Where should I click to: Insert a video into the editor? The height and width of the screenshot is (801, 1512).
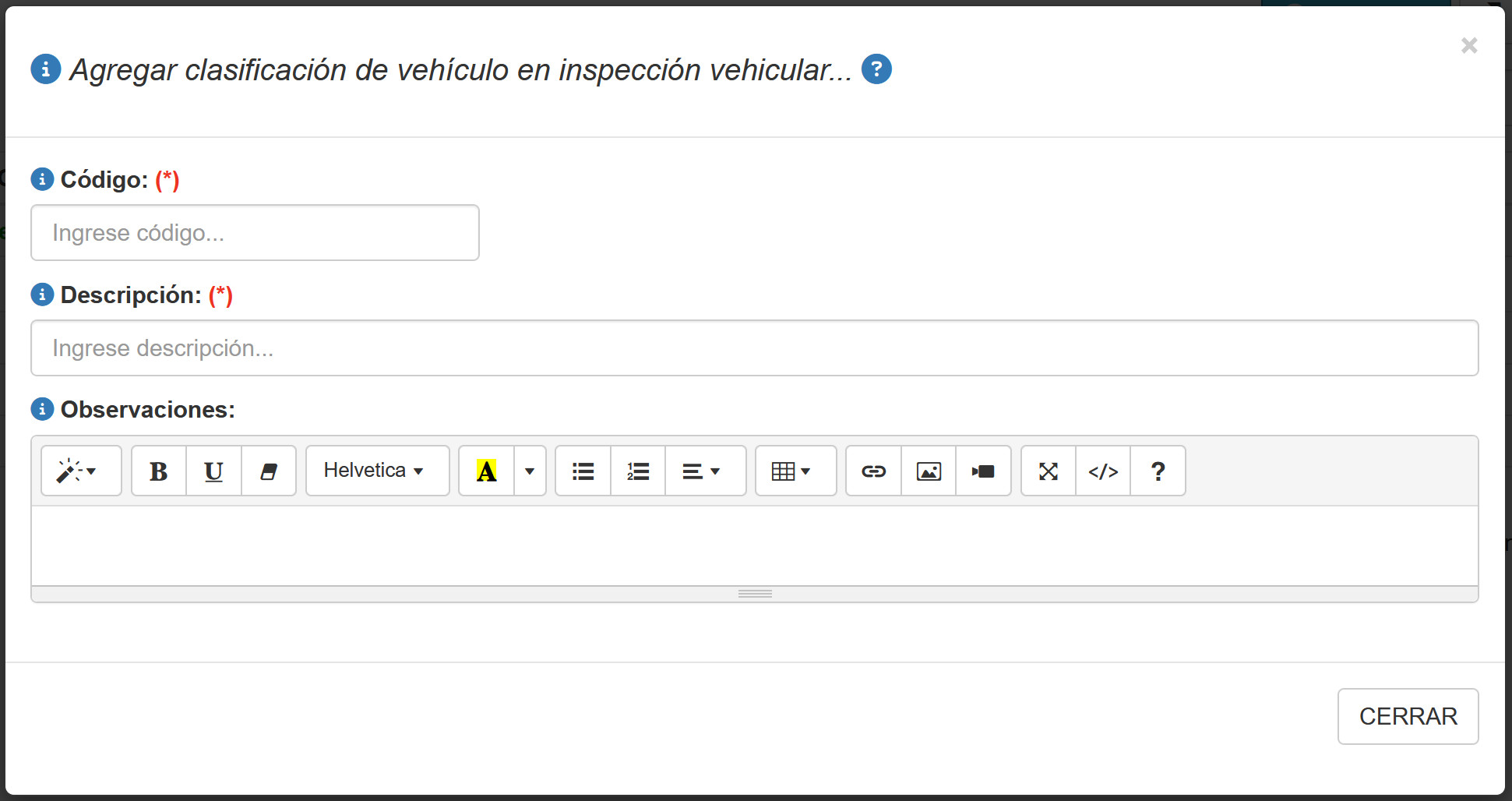point(983,471)
